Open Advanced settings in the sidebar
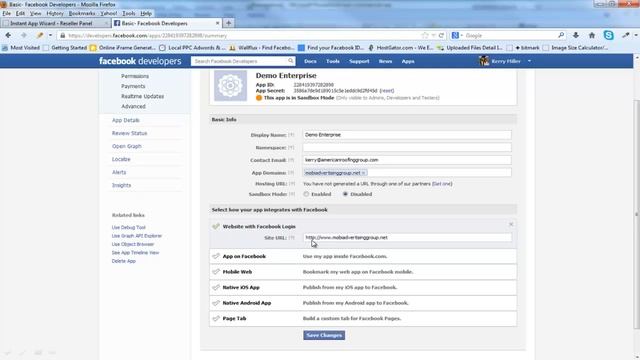 pyautogui.click(x=133, y=107)
